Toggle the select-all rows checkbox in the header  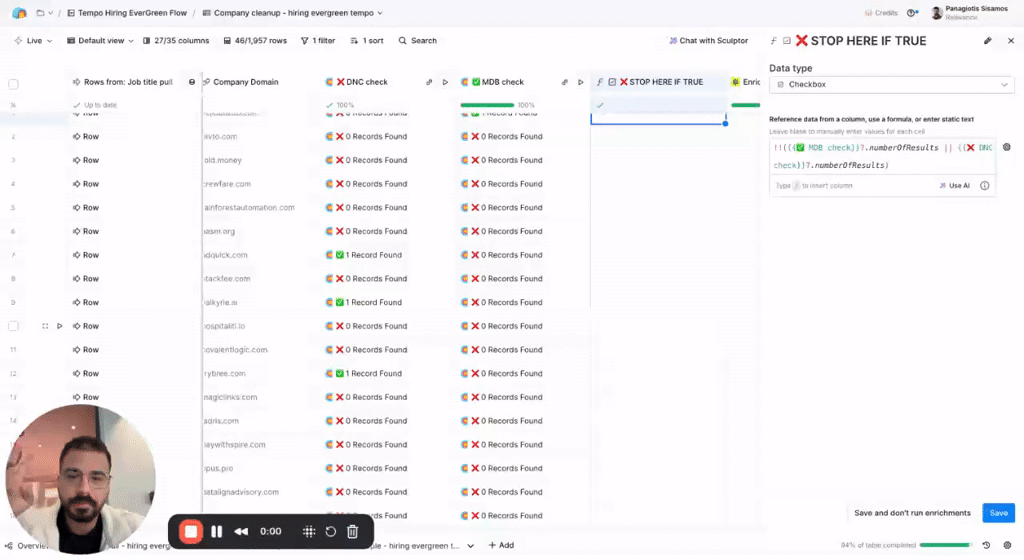[x=14, y=84]
